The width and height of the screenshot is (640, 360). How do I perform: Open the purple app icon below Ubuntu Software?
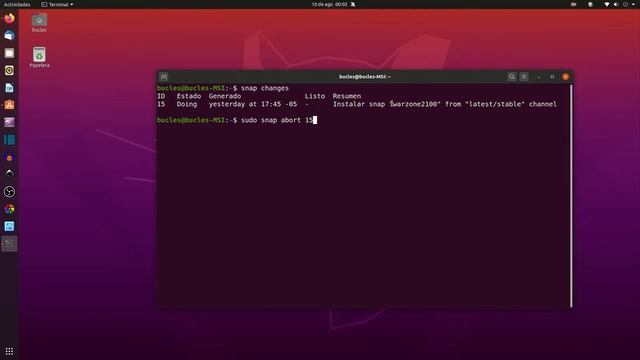[9, 122]
